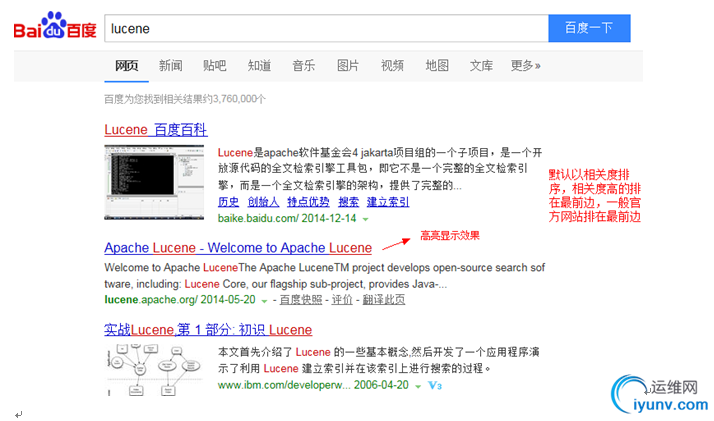Open the 贴吧 tab

coord(215,66)
